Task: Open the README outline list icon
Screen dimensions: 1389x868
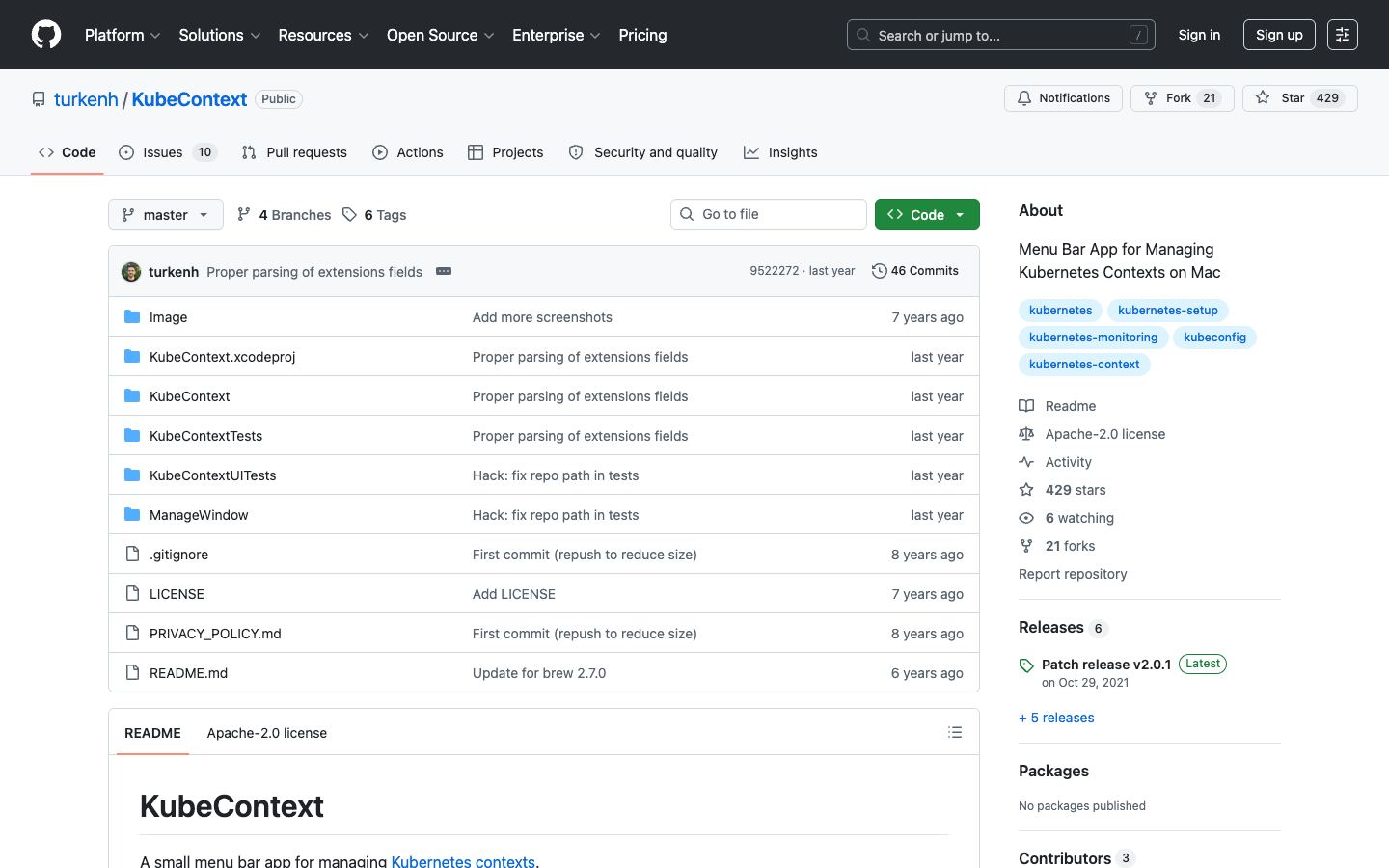Action: pyautogui.click(x=955, y=732)
